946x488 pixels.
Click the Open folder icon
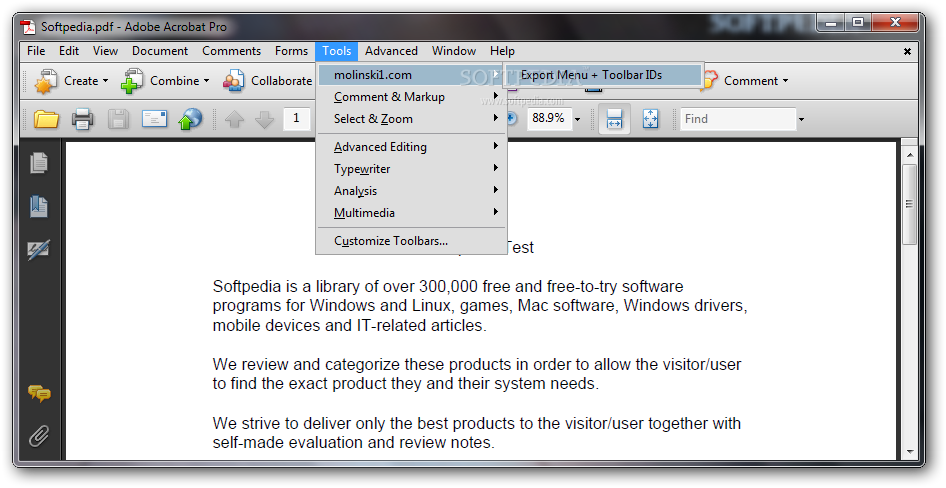(x=46, y=119)
